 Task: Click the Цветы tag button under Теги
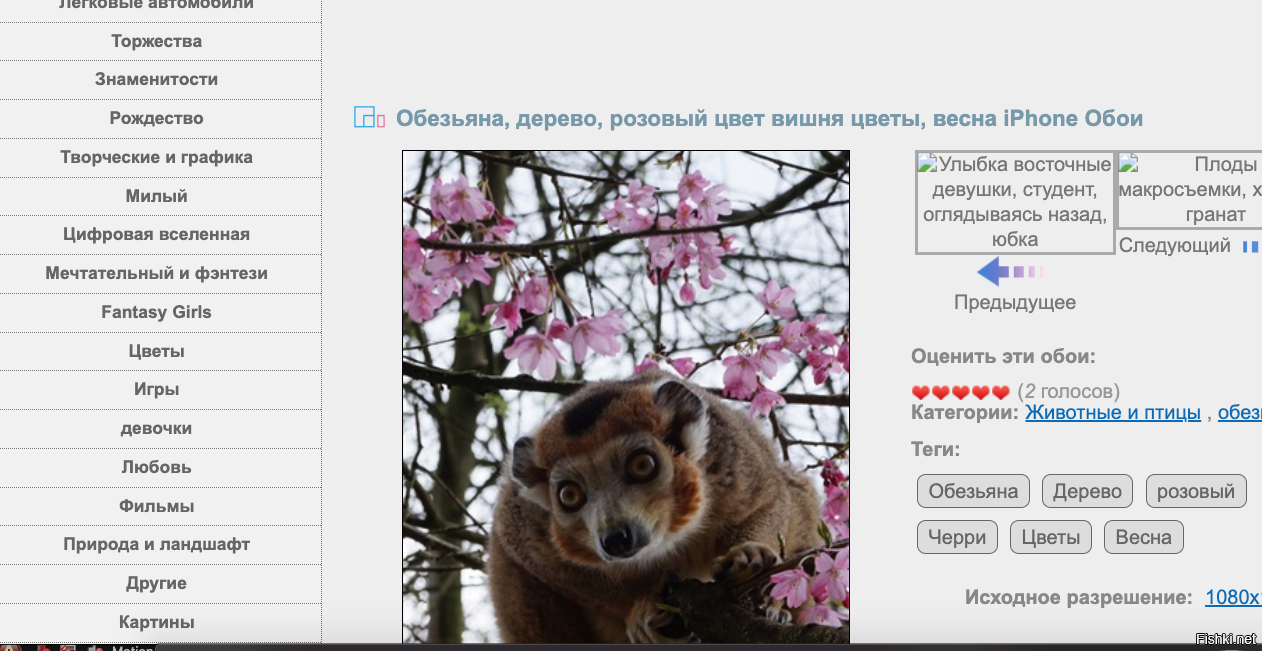[1050, 537]
